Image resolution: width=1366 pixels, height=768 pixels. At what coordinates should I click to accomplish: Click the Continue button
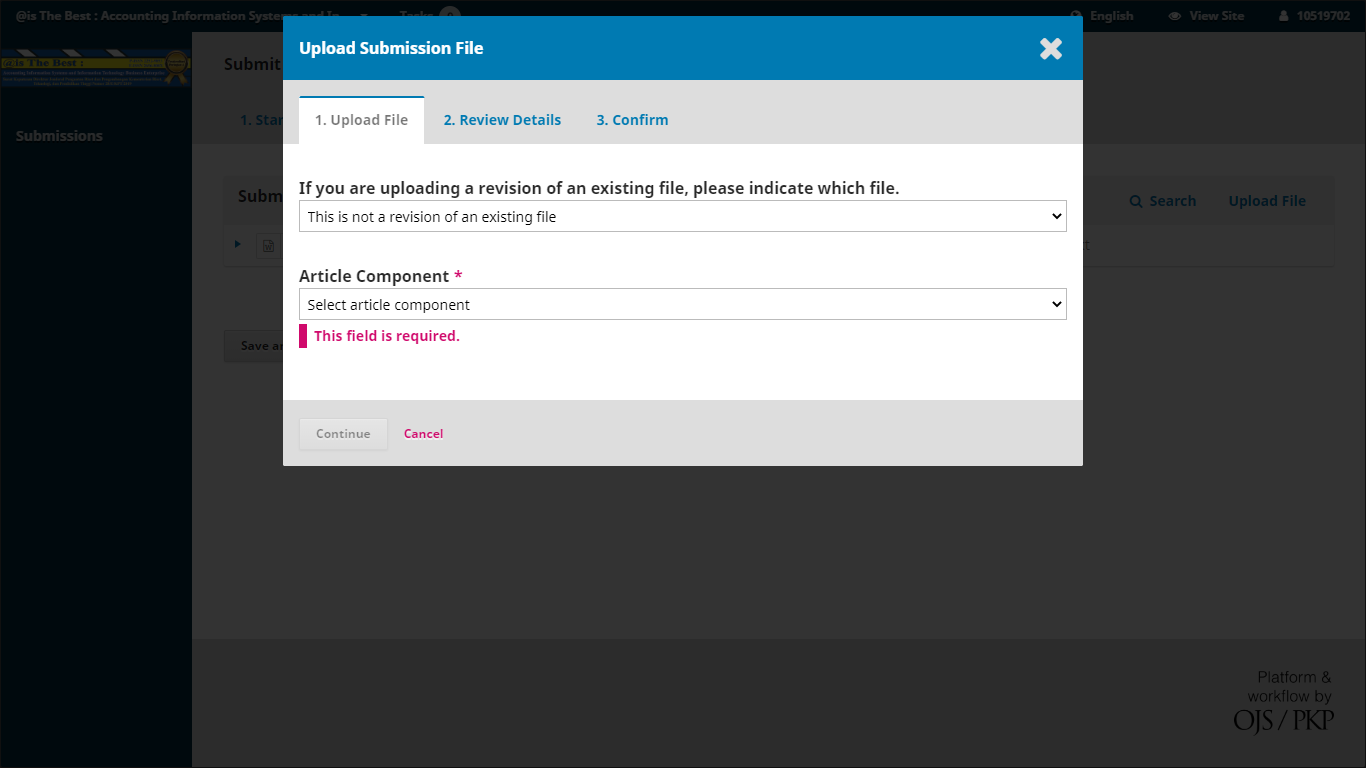point(343,434)
